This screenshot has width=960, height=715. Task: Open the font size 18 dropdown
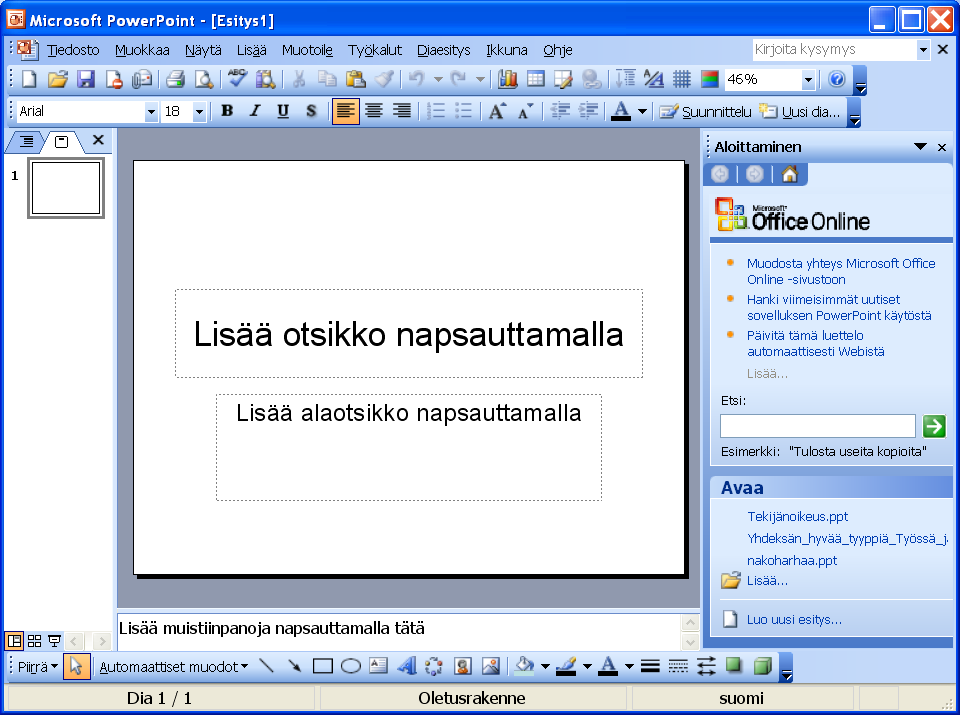pos(198,112)
